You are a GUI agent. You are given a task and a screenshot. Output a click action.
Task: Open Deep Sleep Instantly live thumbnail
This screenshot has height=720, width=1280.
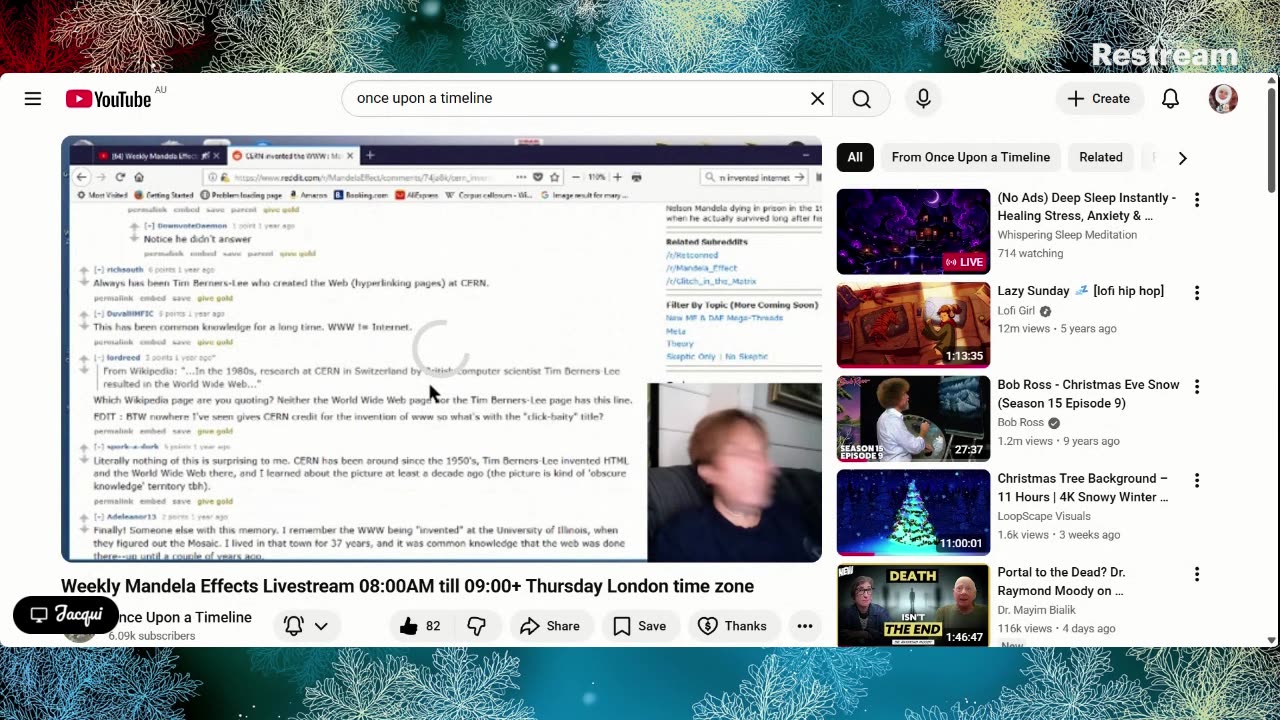tap(913, 231)
